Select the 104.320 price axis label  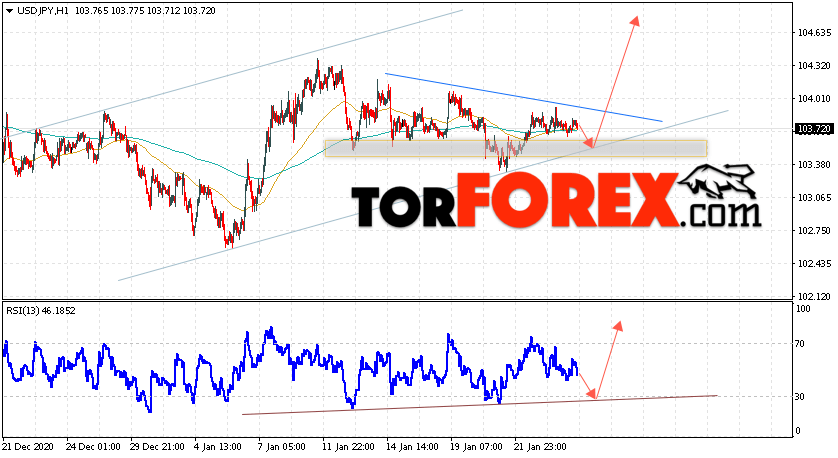pyautogui.click(x=813, y=66)
